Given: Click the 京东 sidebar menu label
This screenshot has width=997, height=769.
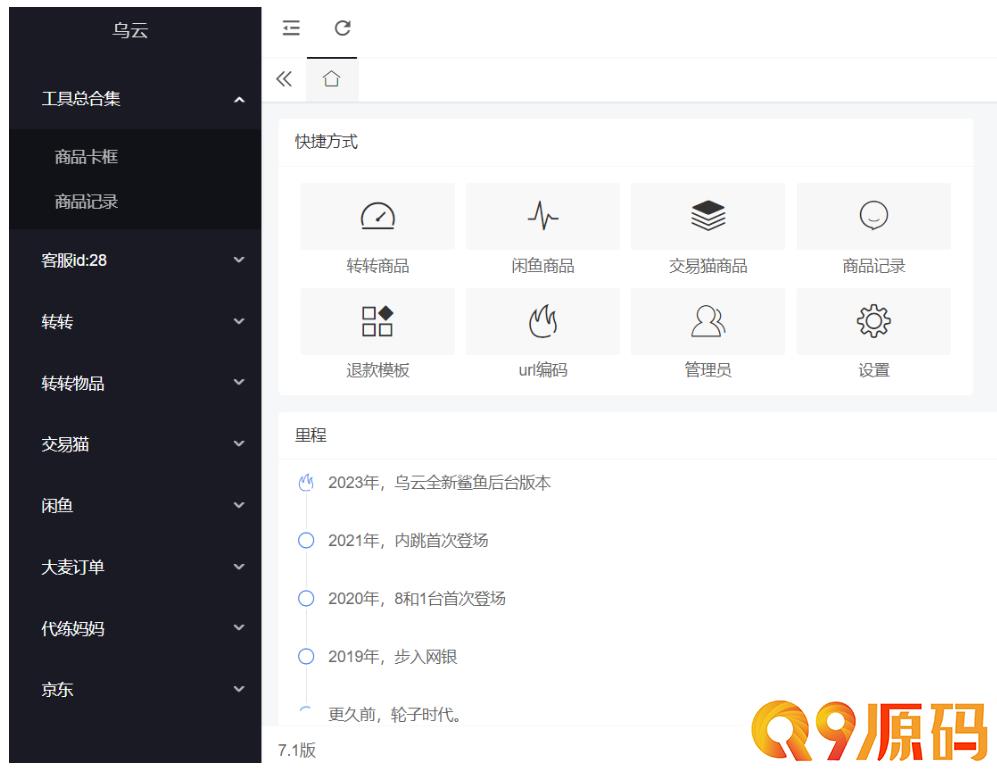Looking at the screenshot, I should 57,689.
